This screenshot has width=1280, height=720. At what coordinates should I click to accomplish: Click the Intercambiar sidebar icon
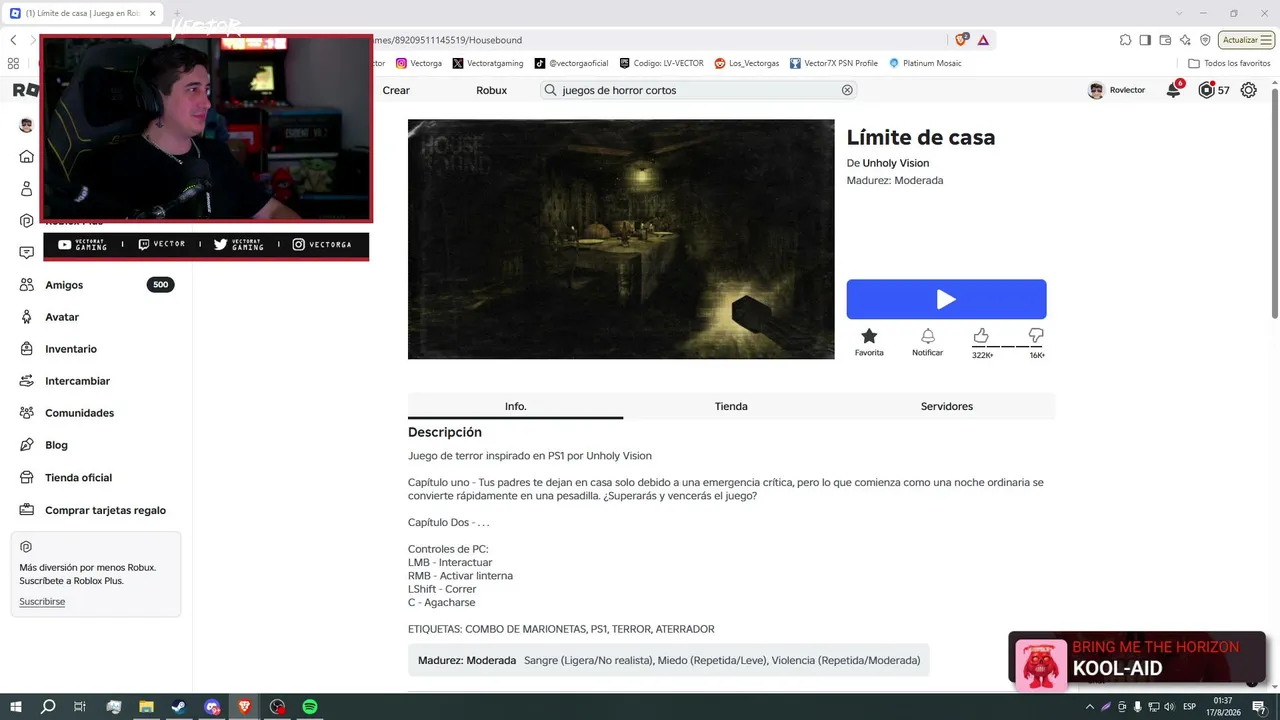[26, 381]
